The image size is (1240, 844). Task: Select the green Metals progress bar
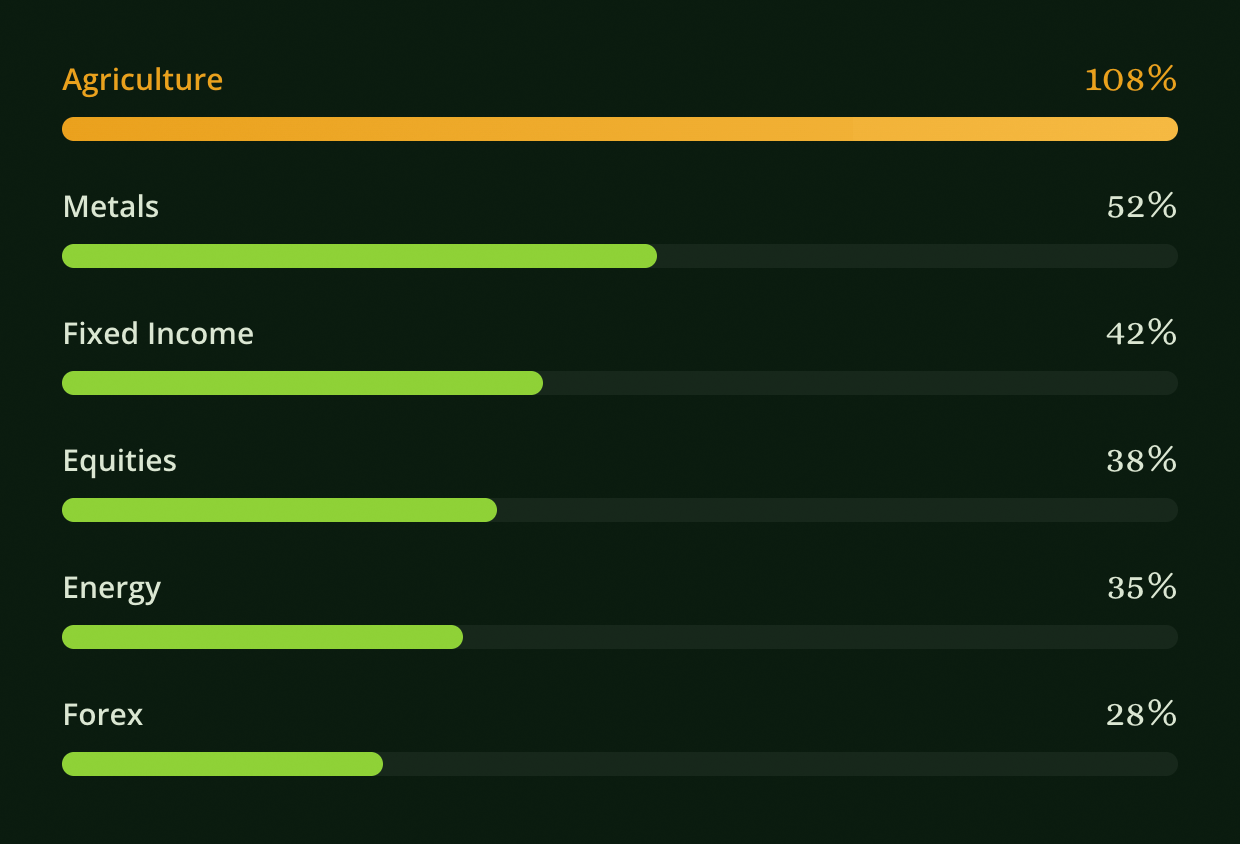(x=359, y=256)
